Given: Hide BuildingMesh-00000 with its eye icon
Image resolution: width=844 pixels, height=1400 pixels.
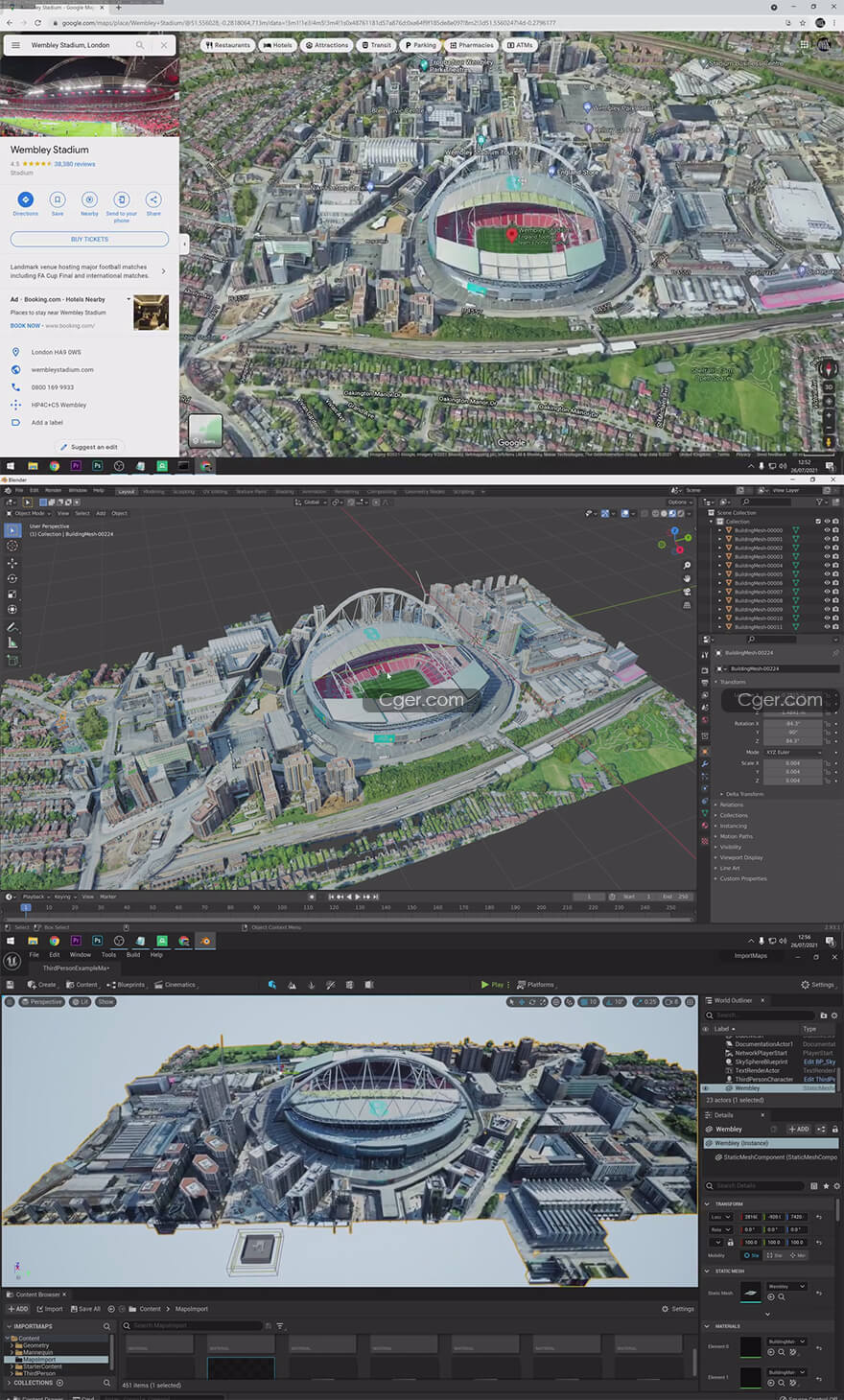Looking at the screenshot, I should (827, 530).
